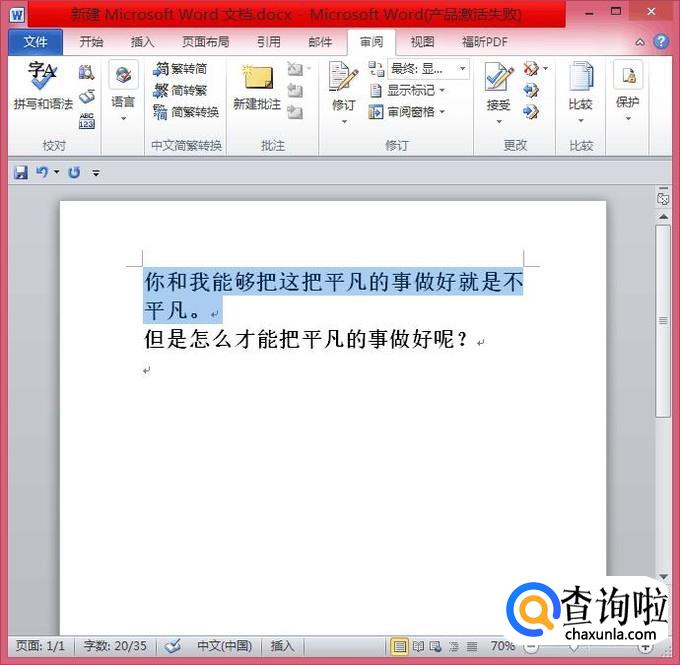The height and width of the screenshot is (665, 680).
Task: Switch to the 开始 tab
Action: coord(92,42)
